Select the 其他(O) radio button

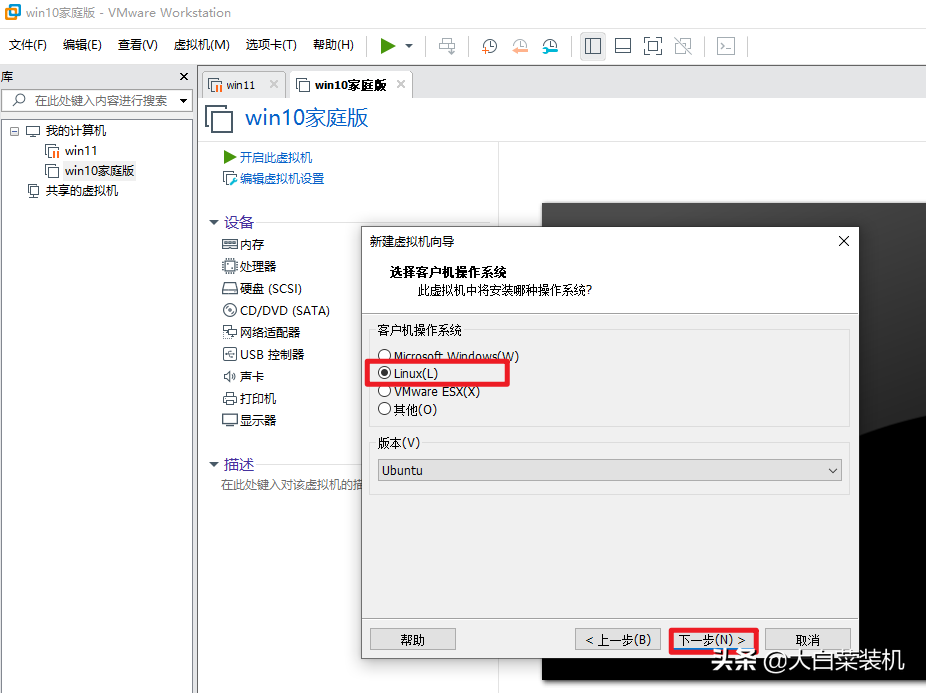tap(384, 409)
